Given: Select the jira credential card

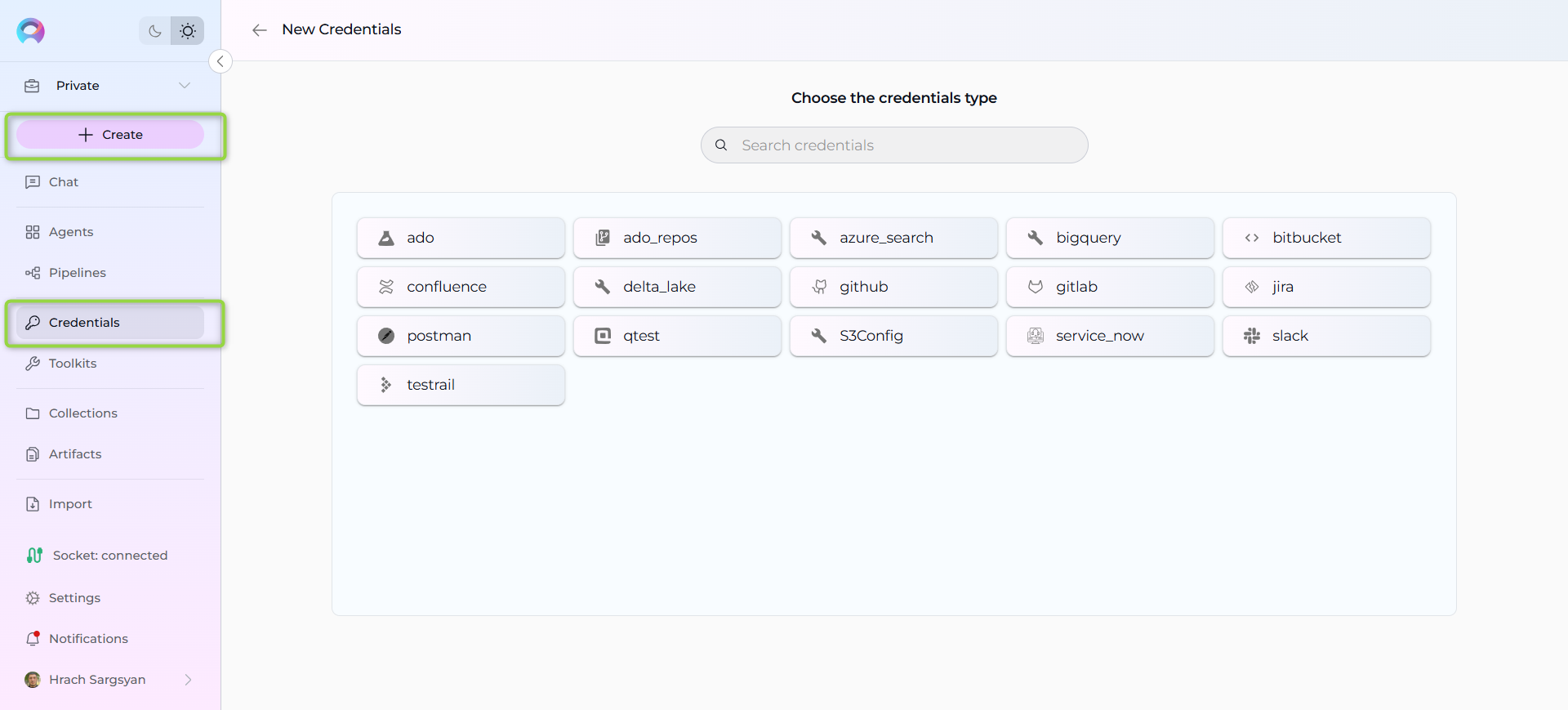Looking at the screenshot, I should coord(1326,287).
